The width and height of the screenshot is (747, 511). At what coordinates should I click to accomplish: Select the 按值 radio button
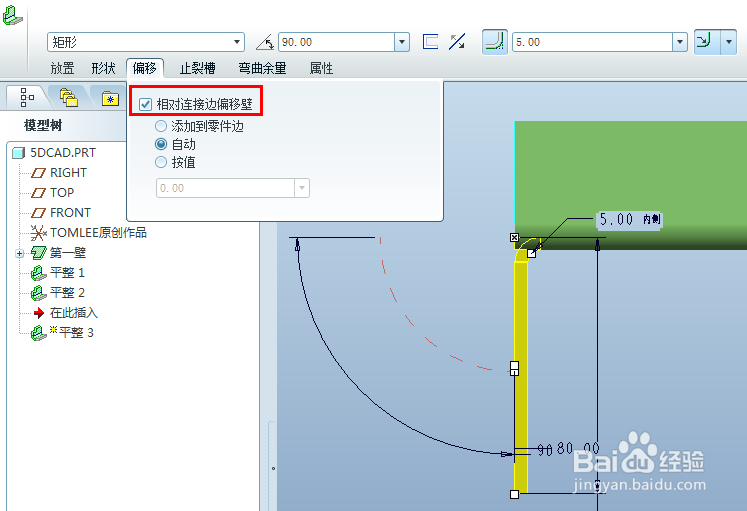coord(161,162)
